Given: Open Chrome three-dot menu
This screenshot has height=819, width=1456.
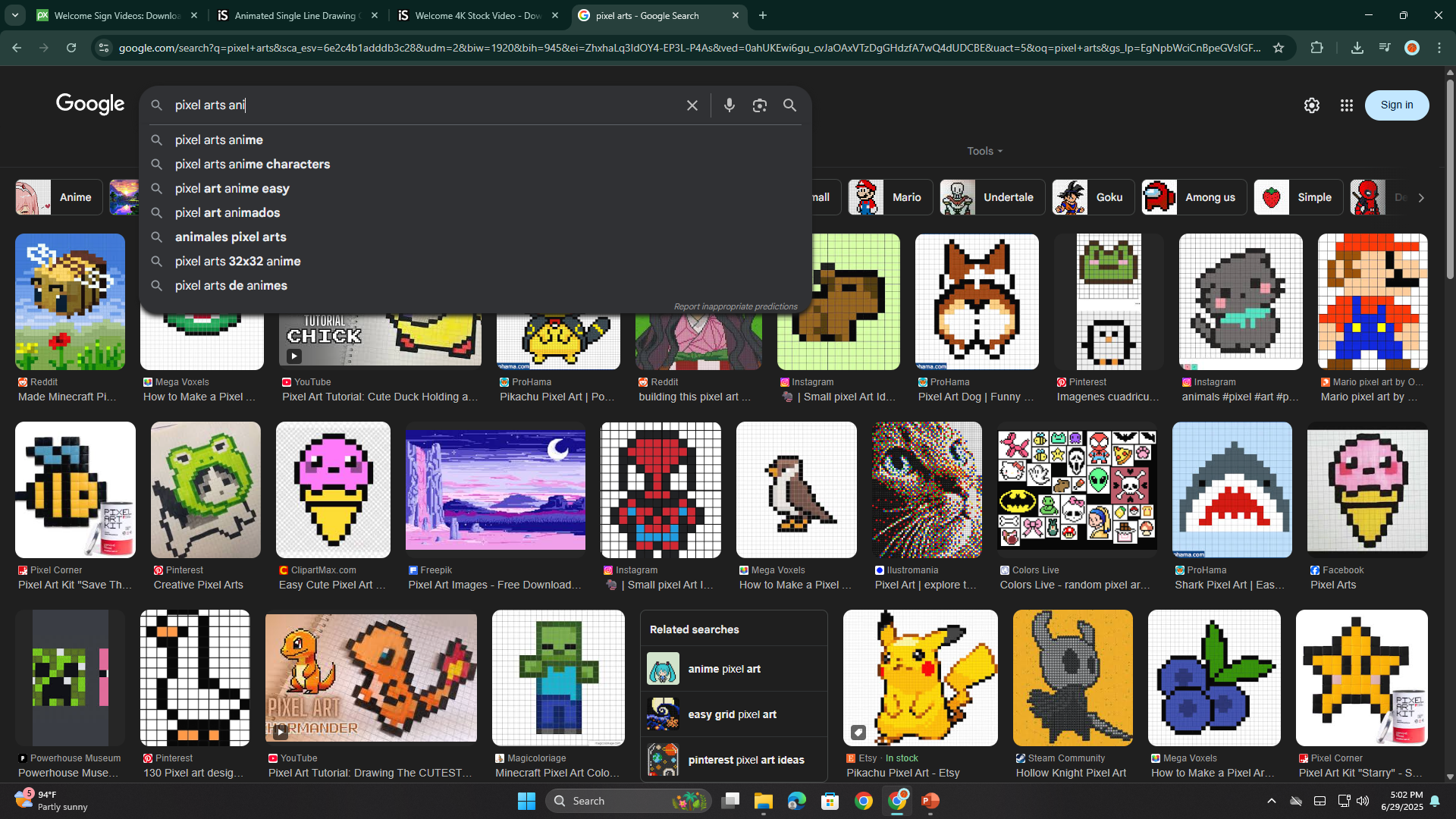Looking at the screenshot, I should 1439,48.
